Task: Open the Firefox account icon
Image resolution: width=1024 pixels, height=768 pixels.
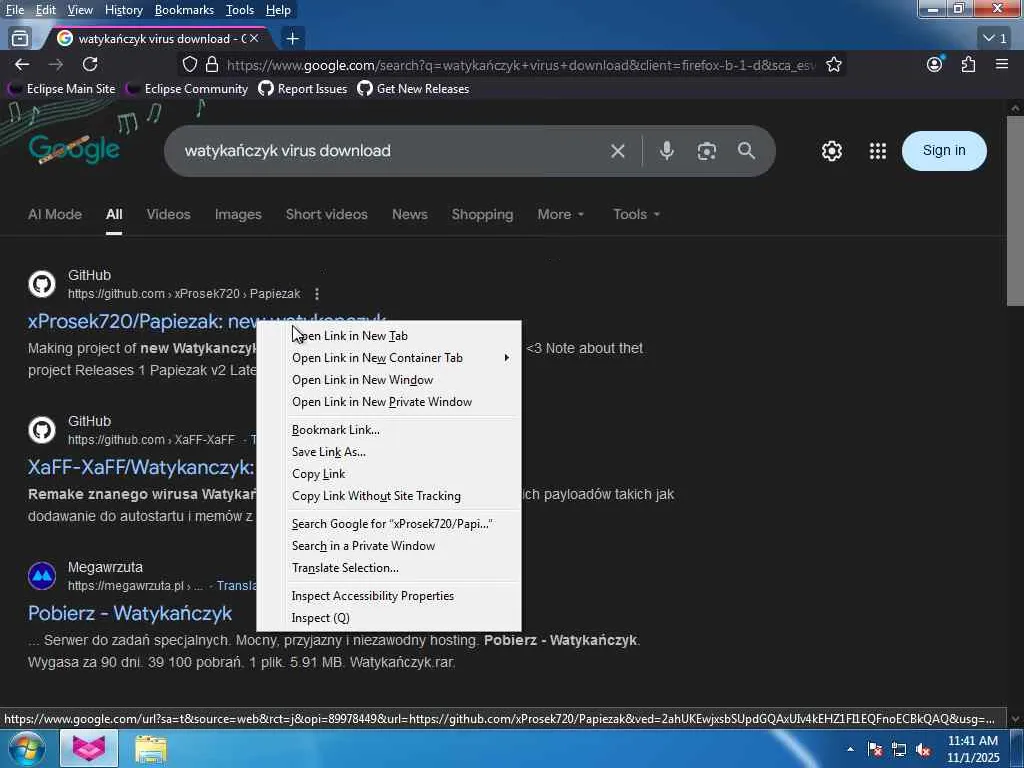Action: click(x=935, y=64)
